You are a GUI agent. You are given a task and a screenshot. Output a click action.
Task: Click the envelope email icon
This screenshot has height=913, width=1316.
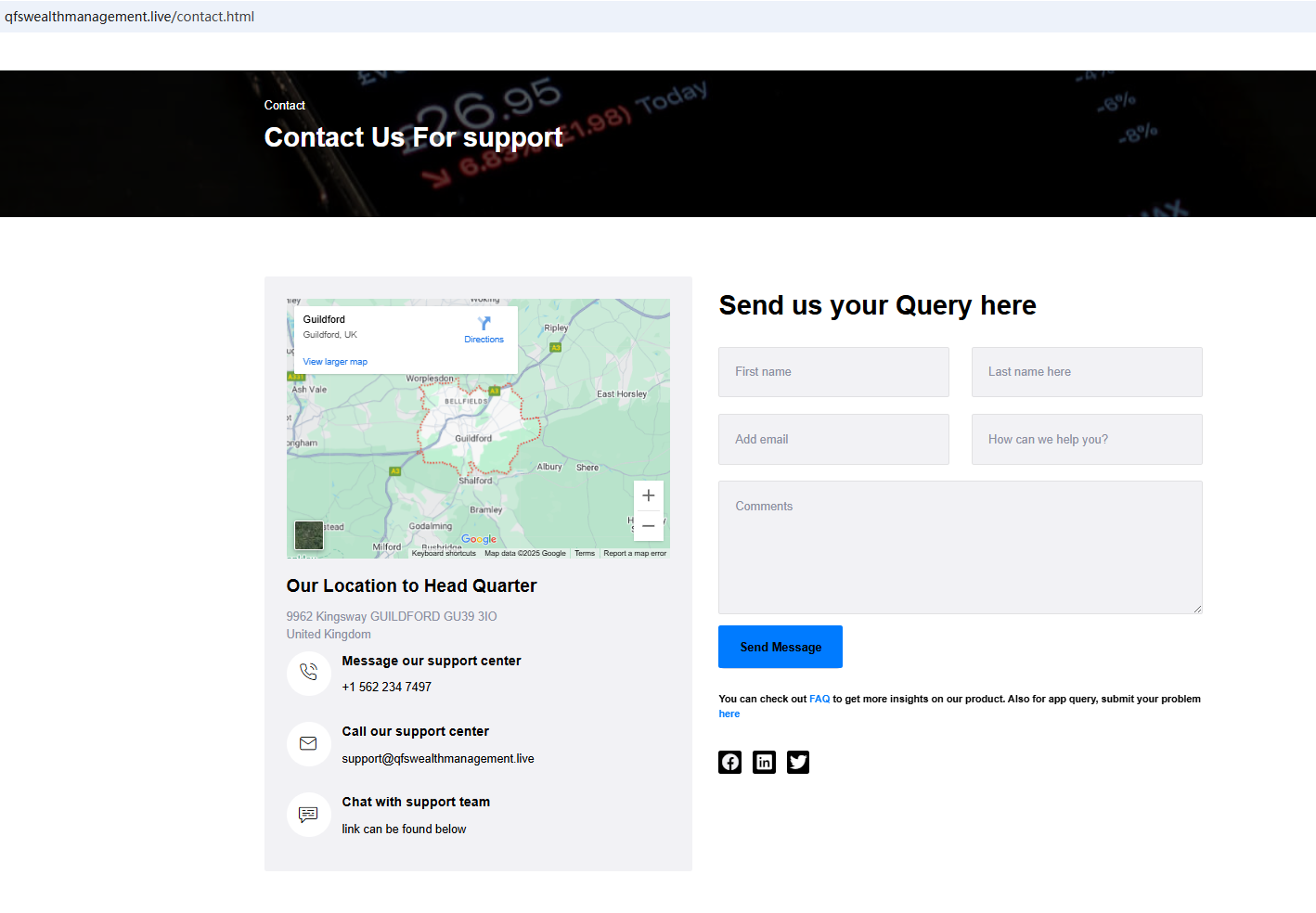pyautogui.click(x=308, y=743)
